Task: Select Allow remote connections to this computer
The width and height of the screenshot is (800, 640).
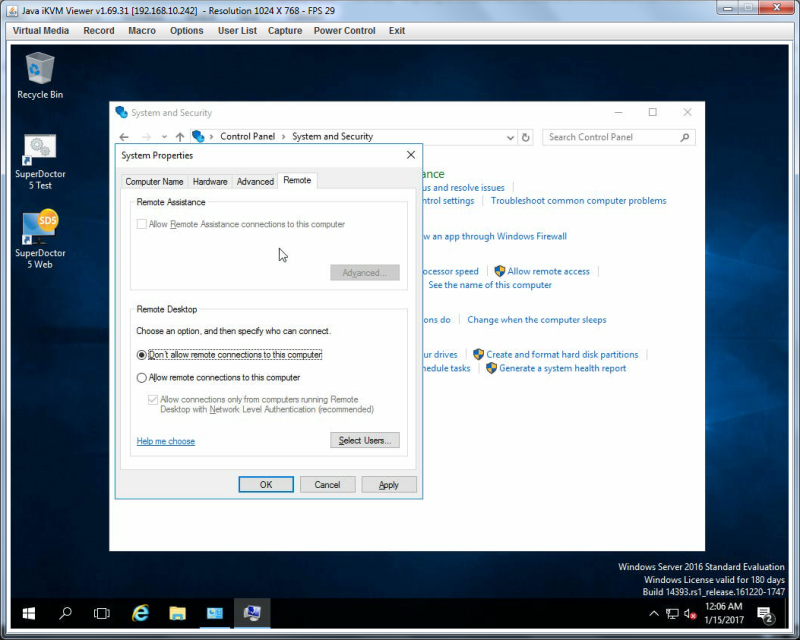Action: pos(141,378)
